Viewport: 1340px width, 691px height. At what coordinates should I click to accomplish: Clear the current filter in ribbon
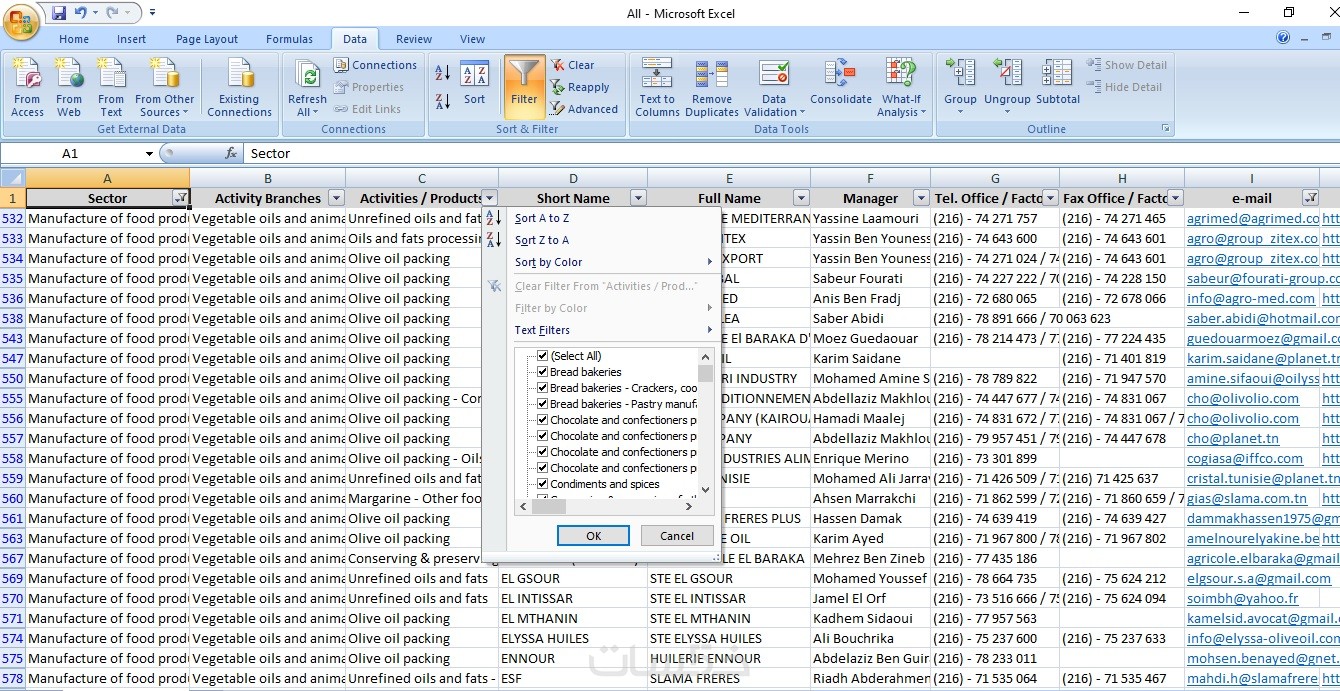coord(572,65)
